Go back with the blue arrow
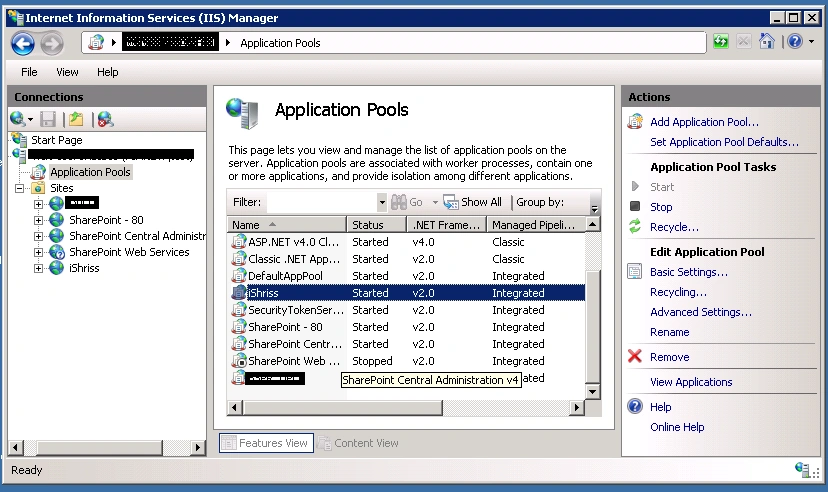The width and height of the screenshot is (828, 492). click(23, 43)
